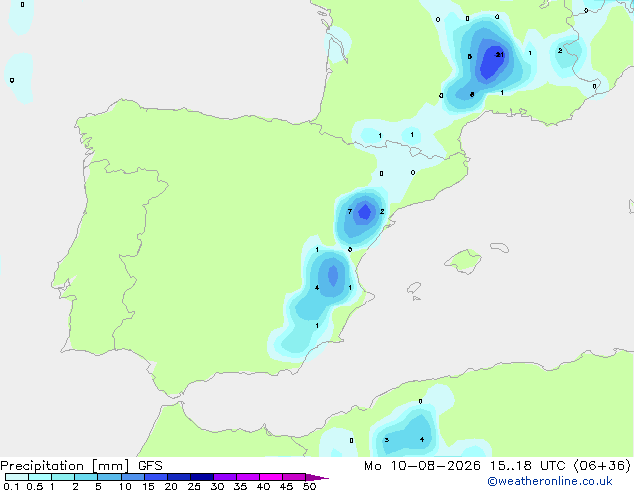Click the '0.5' legend scale label
634x490 pixels.
point(35,486)
